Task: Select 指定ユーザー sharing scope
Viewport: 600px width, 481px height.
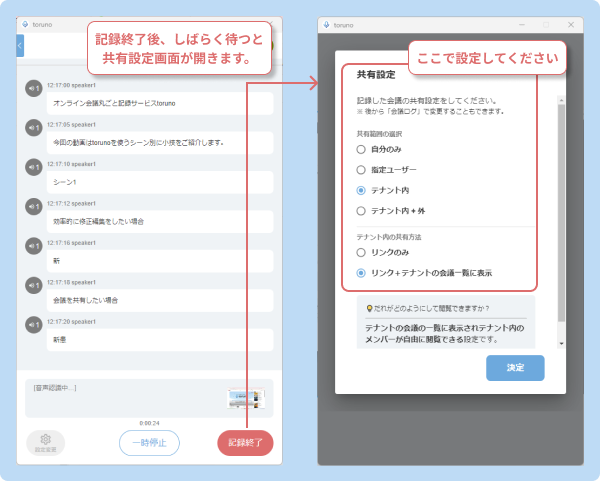Action: pos(361,170)
